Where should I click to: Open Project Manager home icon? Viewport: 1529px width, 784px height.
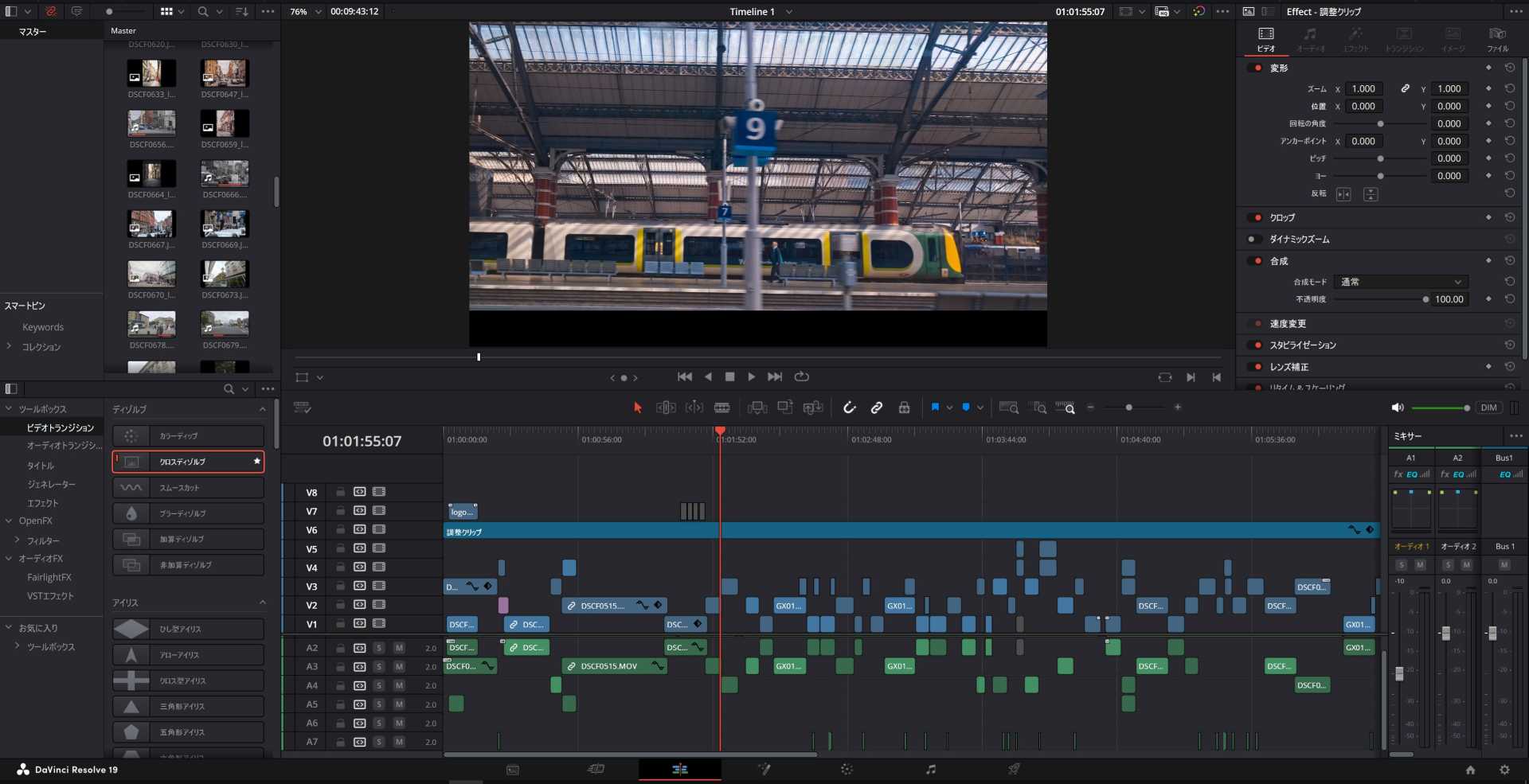[x=1470, y=770]
